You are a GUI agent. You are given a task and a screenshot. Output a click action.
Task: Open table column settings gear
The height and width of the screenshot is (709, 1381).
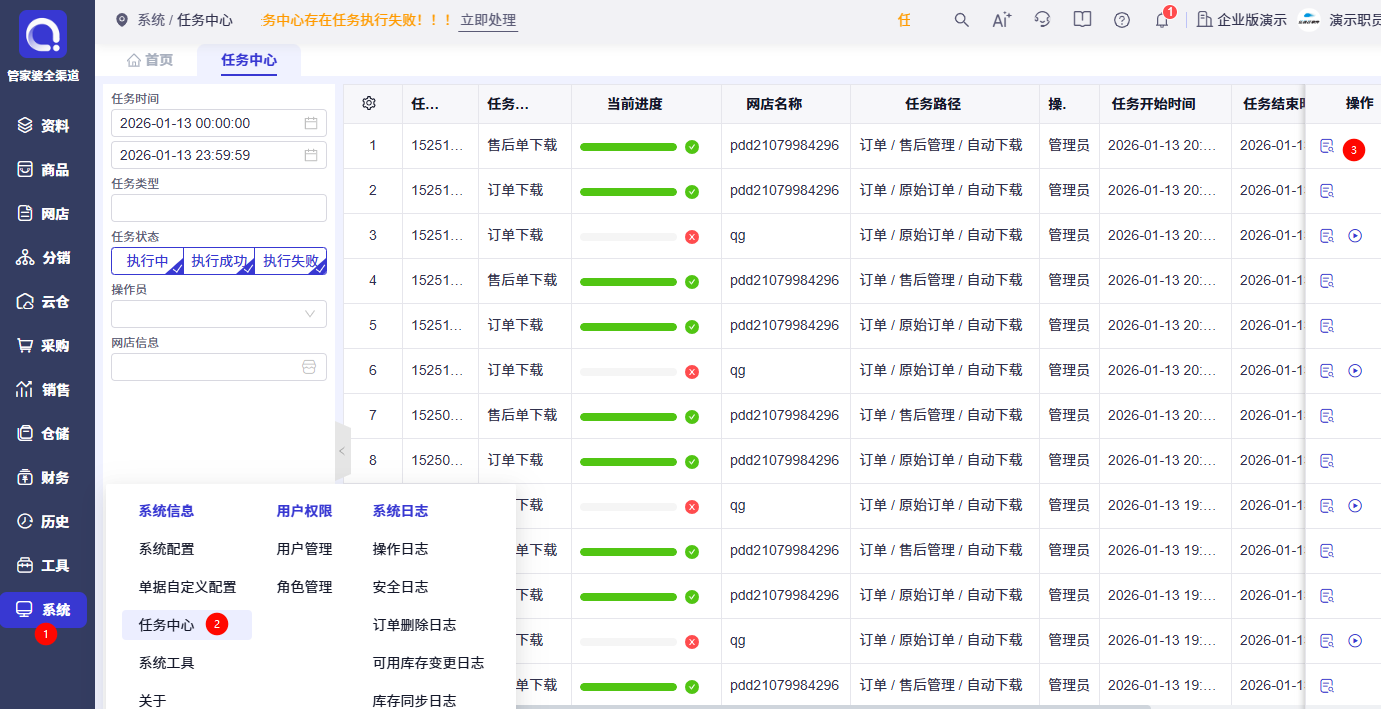[x=369, y=103]
